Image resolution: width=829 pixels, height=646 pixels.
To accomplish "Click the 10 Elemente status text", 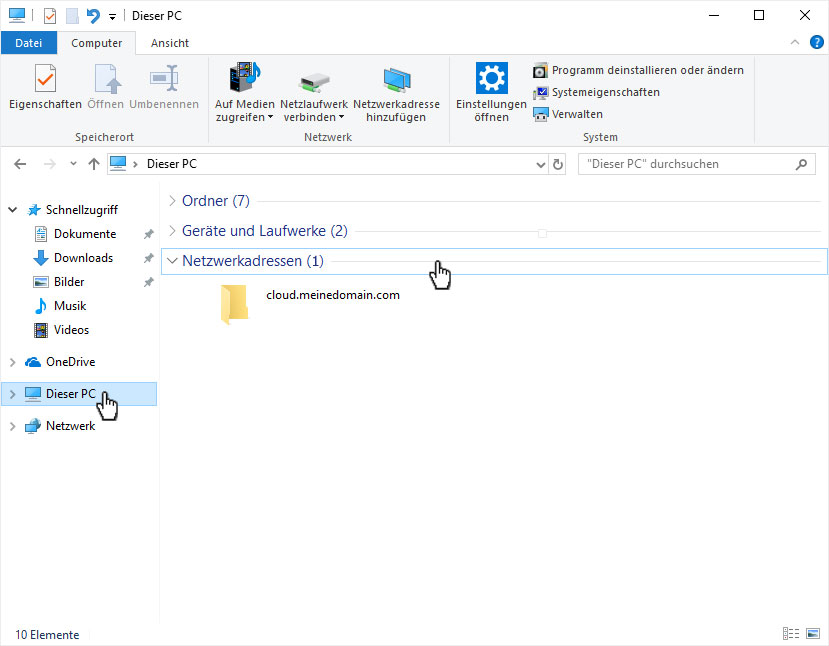I will coord(47,635).
